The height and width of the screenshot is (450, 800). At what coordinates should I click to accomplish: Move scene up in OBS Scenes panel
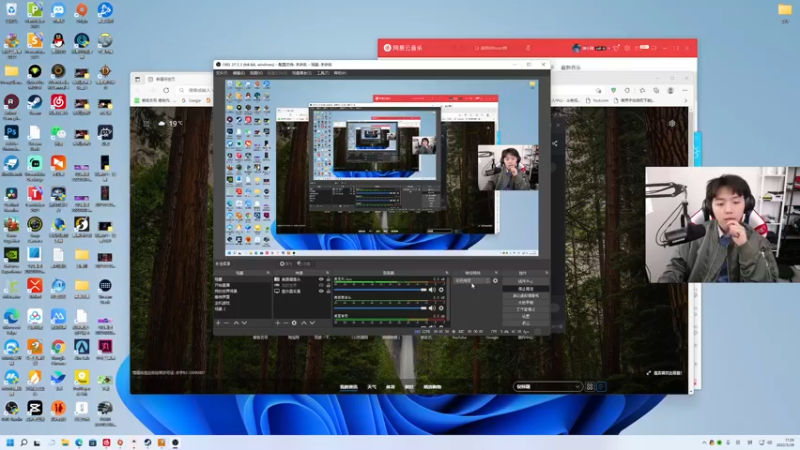236,323
